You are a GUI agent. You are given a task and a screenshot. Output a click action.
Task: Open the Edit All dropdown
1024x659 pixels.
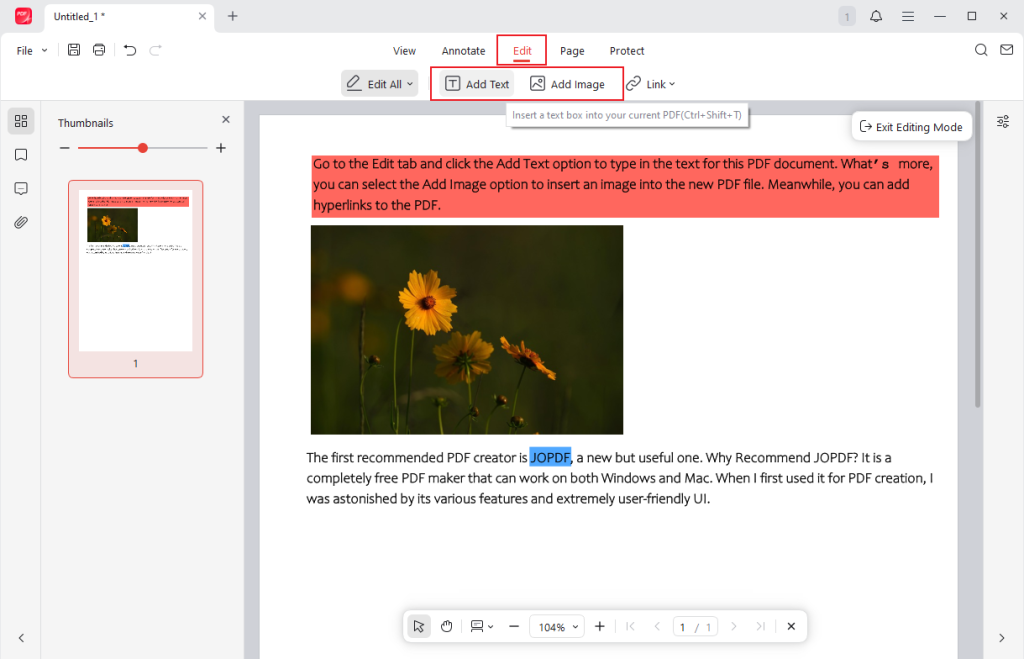point(379,83)
